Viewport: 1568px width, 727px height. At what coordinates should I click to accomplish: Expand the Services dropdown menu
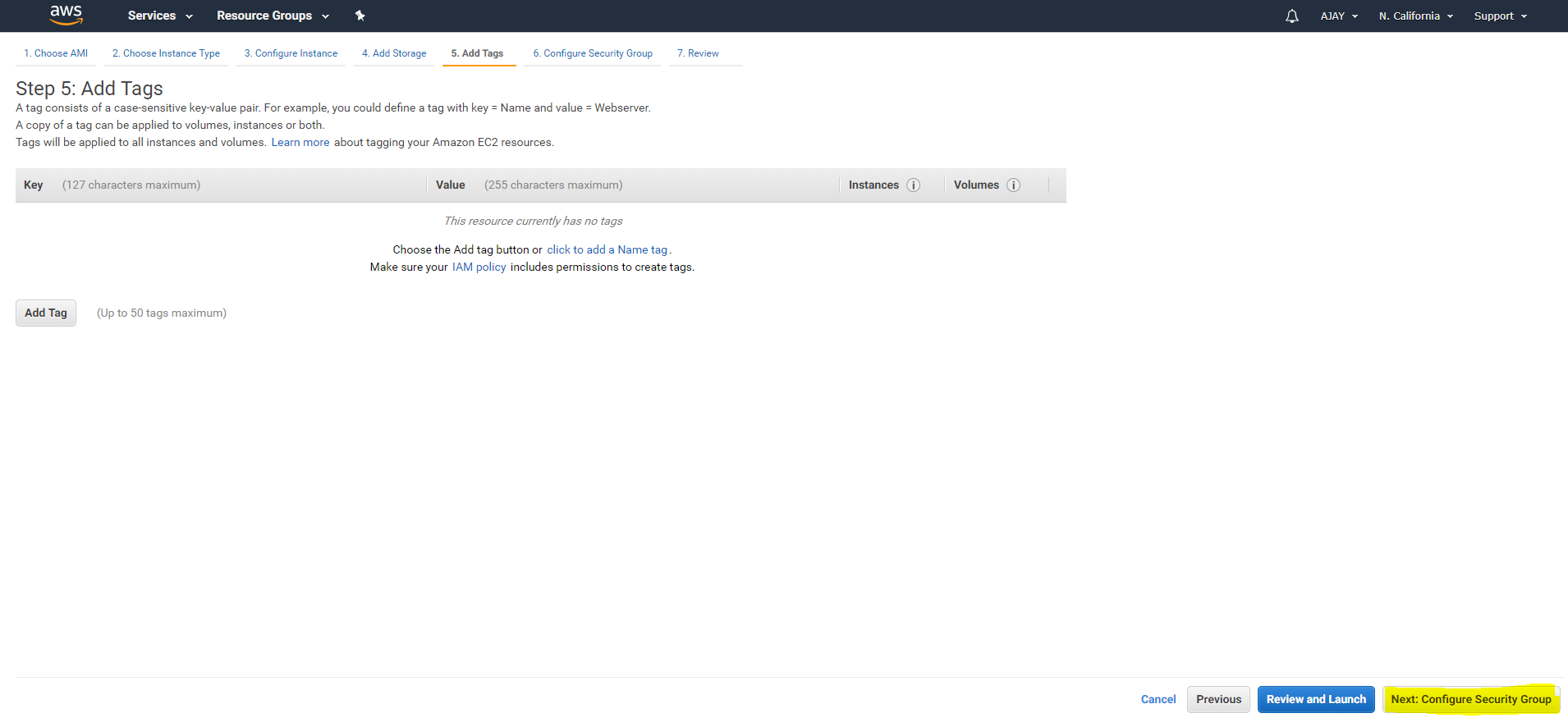pos(159,16)
